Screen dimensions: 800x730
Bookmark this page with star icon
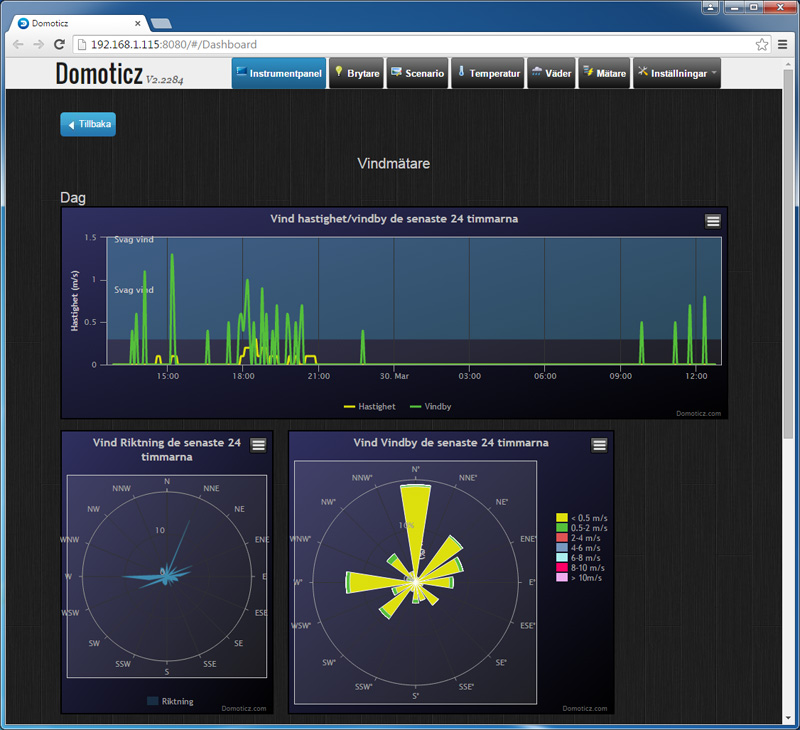pos(762,44)
